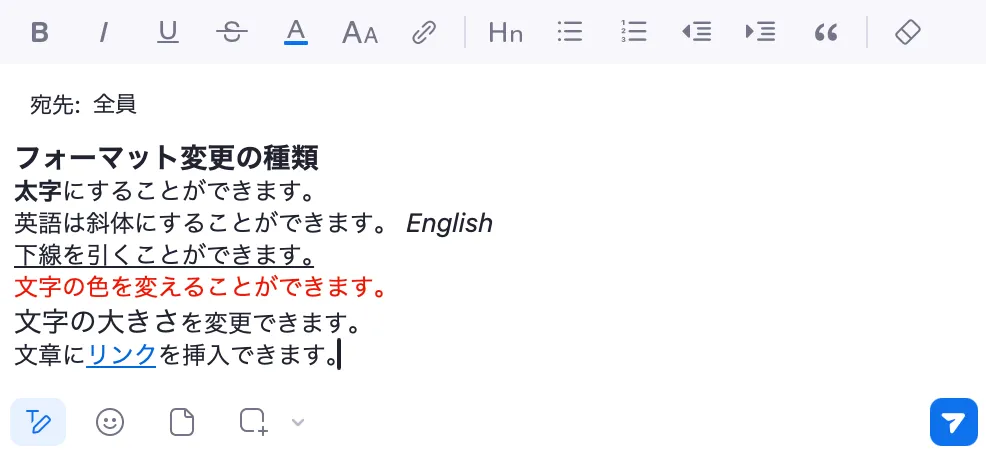
Task: Apply numbered list formatting
Action: (x=634, y=32)
